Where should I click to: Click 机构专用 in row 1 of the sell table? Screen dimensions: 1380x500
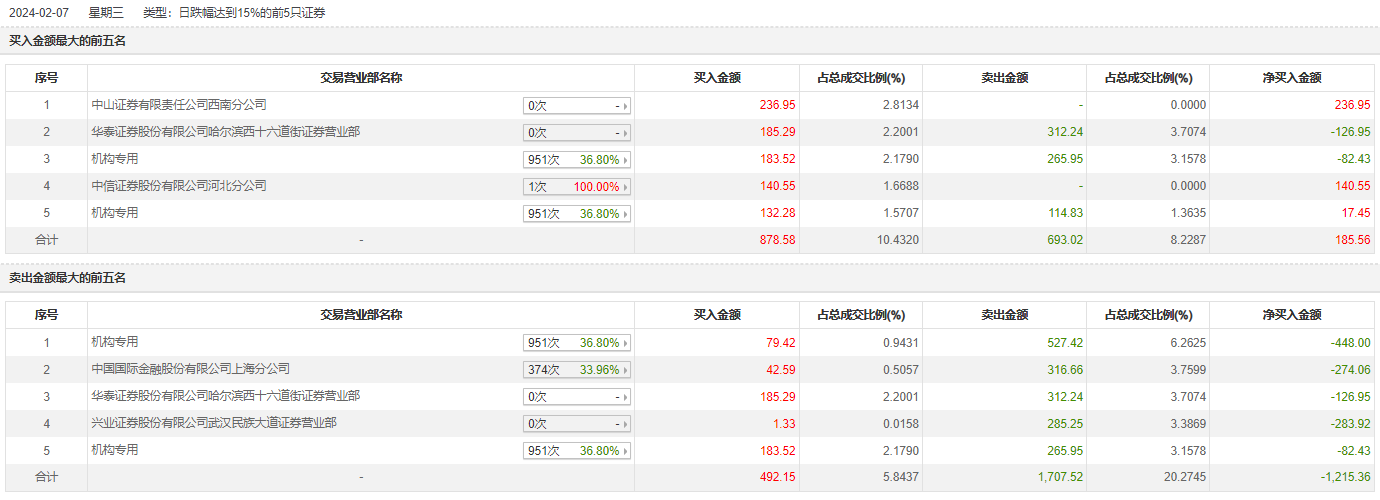tap(115, 341)
